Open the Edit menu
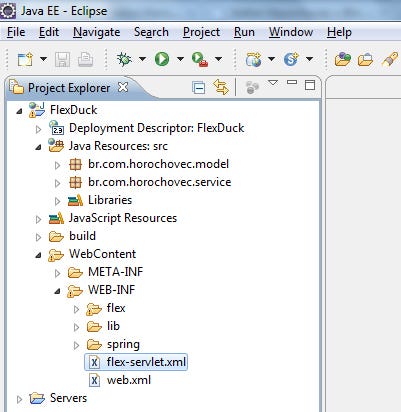This screenshot has width=401, height=412. pyautogui.click(x=49, y=32)
